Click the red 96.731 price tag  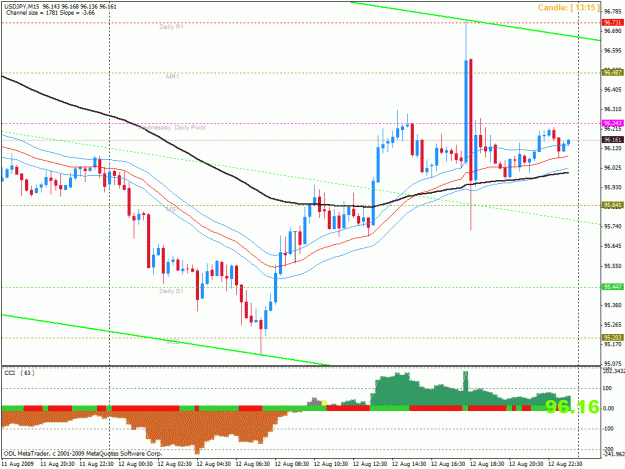point(613,23)
